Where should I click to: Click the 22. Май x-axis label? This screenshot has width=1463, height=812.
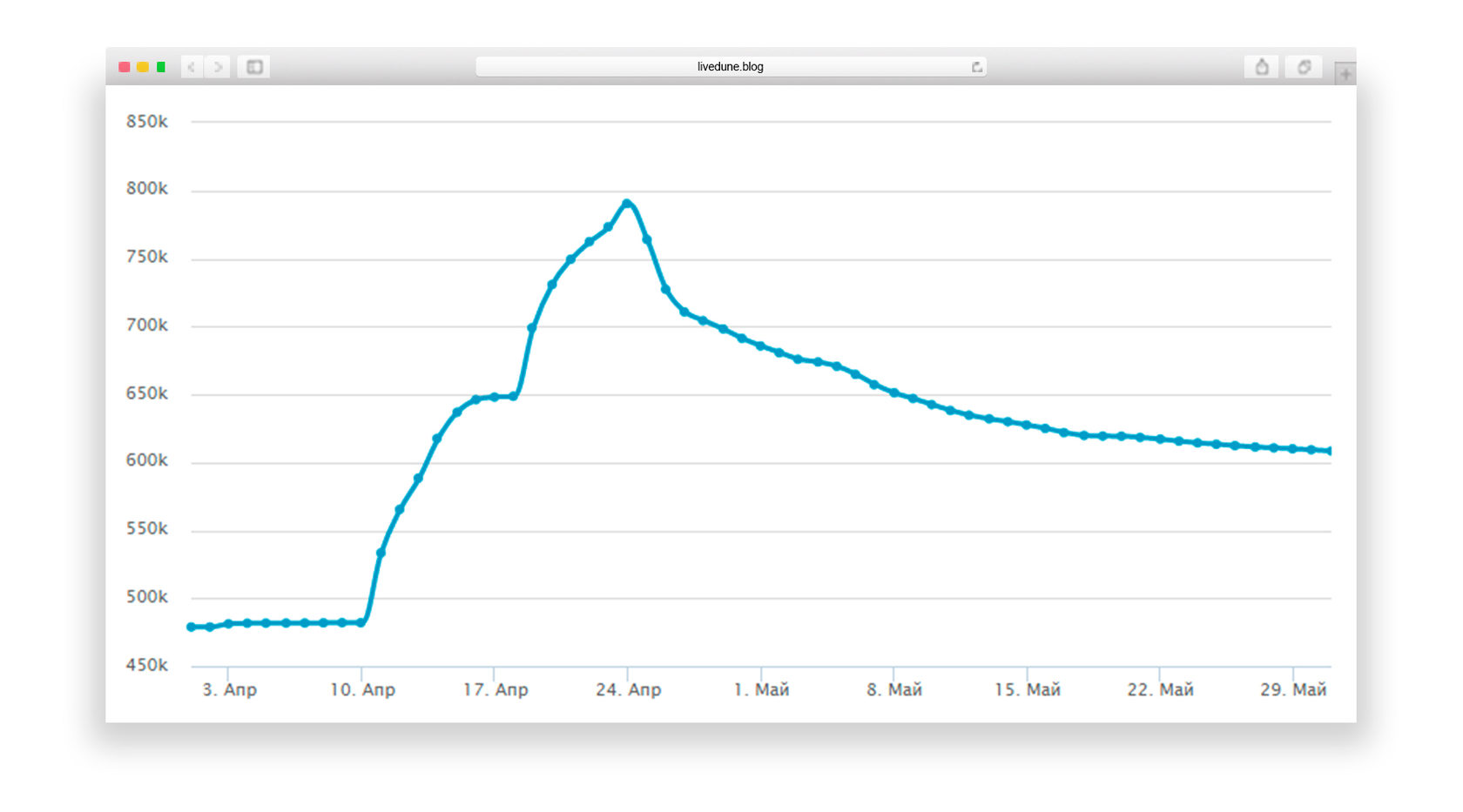1160,689
